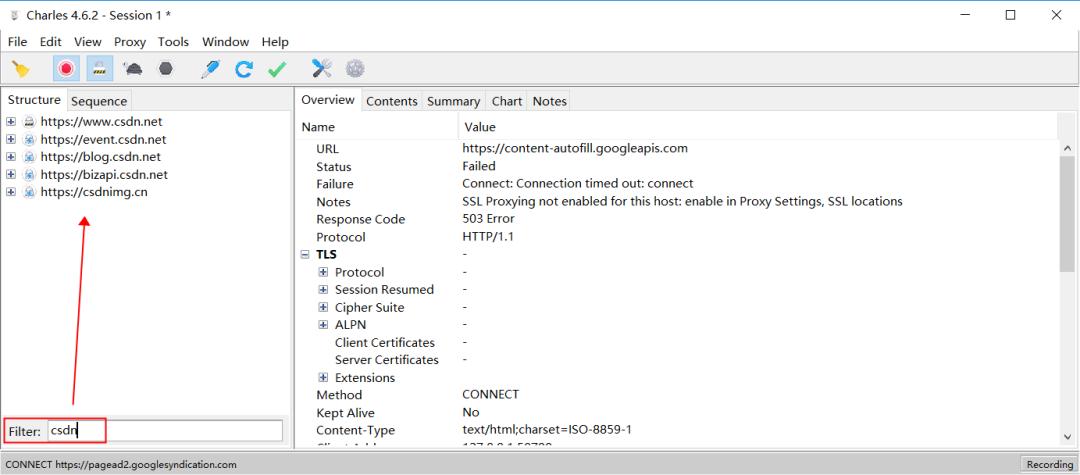Click the Charles app icon in title bar
The image size is (1080, 475).
pos(14,15)
